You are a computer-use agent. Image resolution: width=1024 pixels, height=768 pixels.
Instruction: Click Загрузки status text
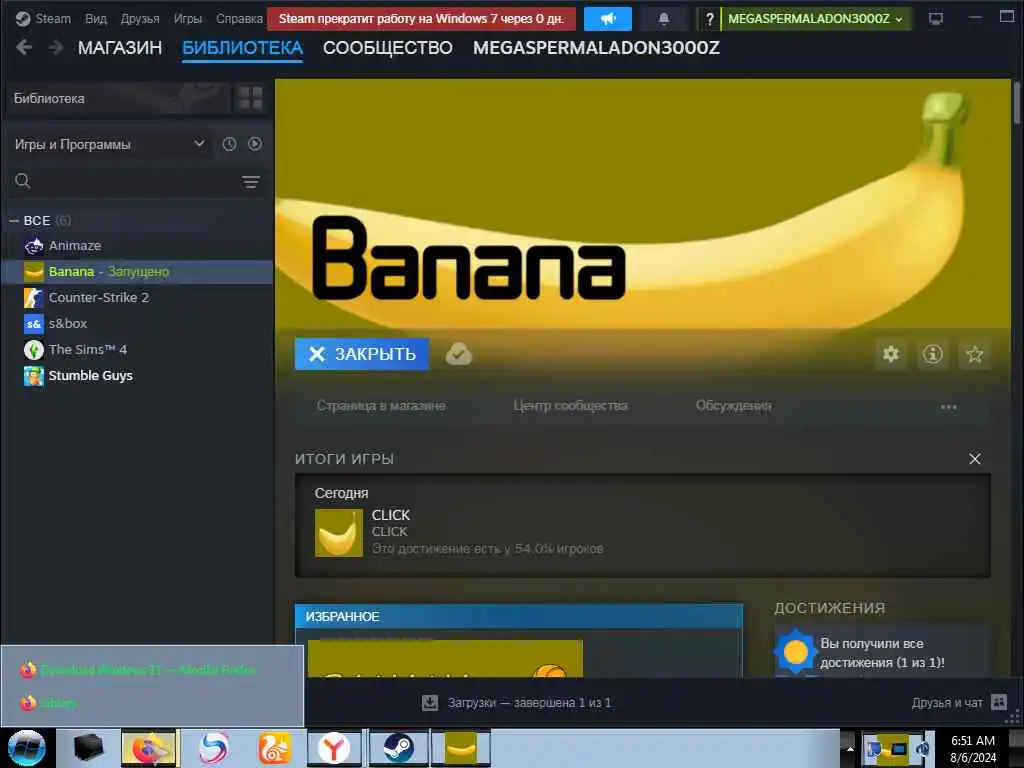529,703
